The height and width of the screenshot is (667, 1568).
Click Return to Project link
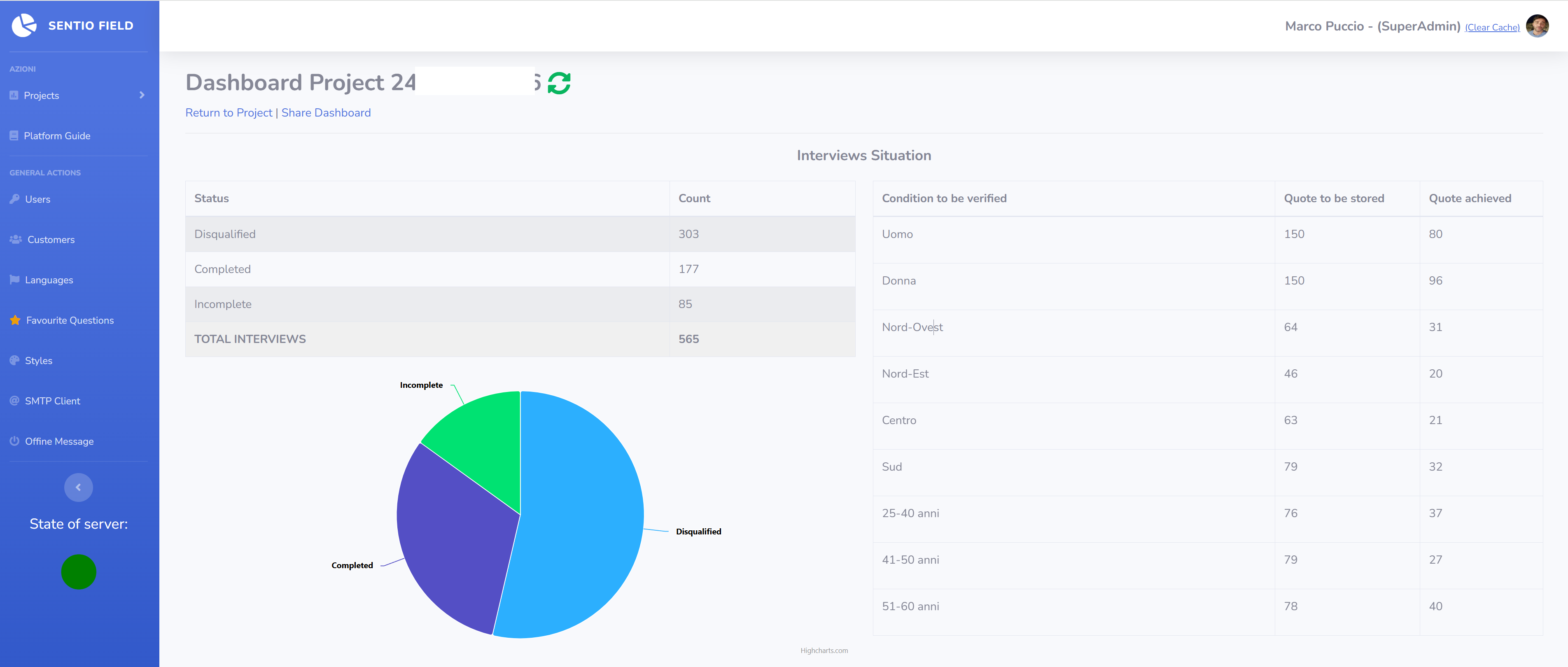tap(229, 112)
